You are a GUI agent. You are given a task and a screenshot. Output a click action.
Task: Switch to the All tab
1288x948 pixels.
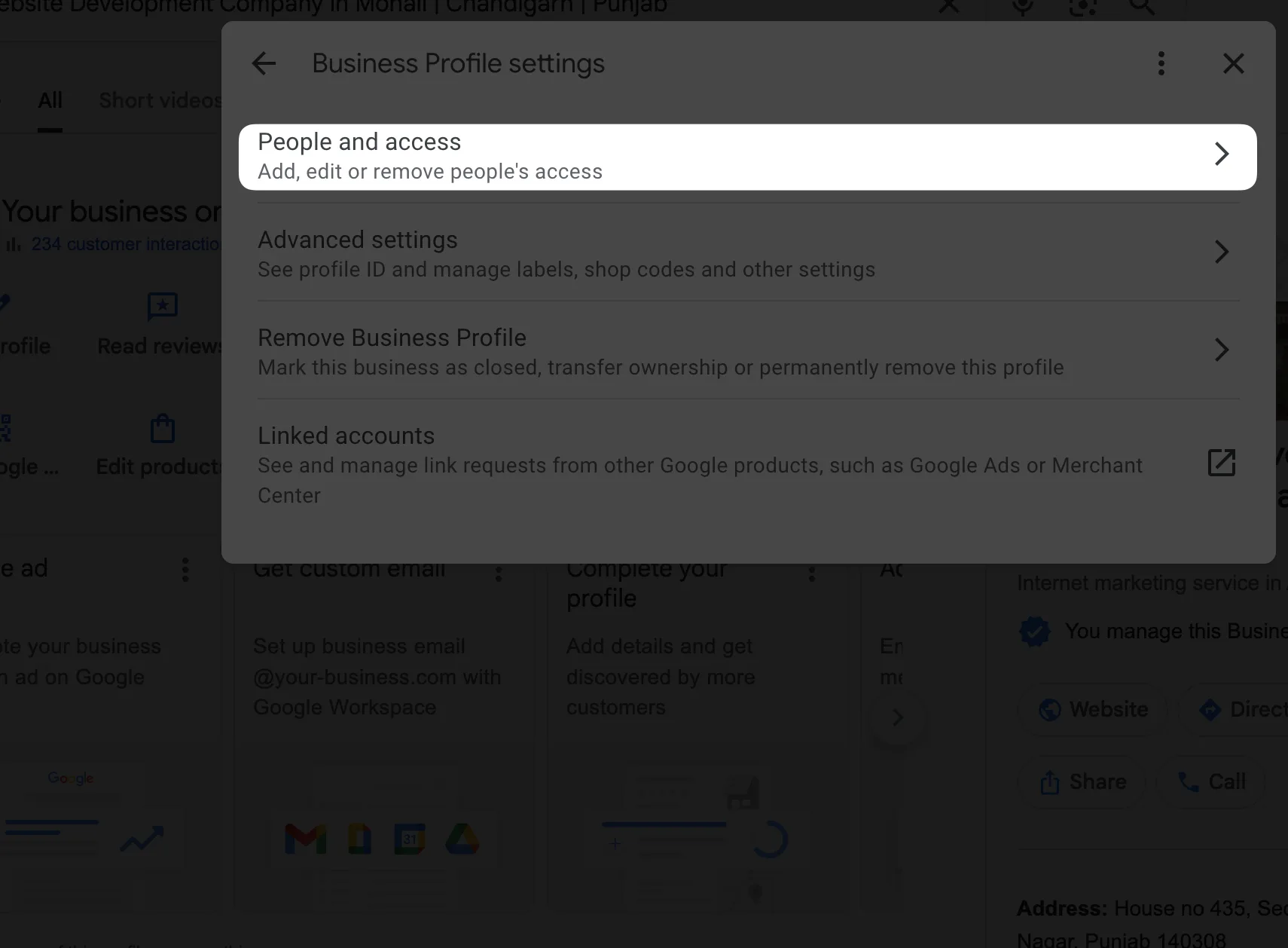pos(50,101)
